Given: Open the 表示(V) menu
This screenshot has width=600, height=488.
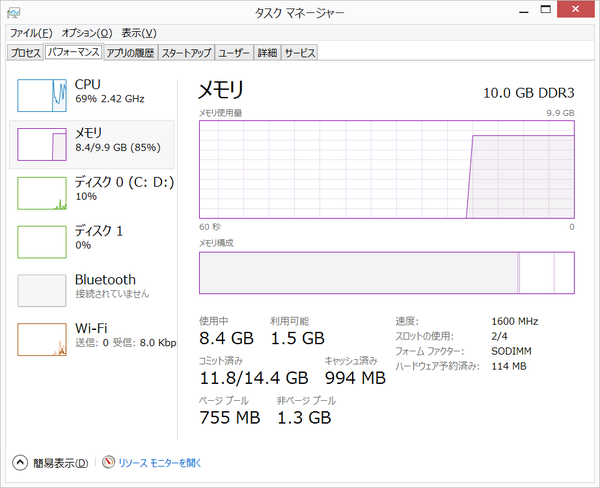Looking at the screenshot, I should point(139,33).
